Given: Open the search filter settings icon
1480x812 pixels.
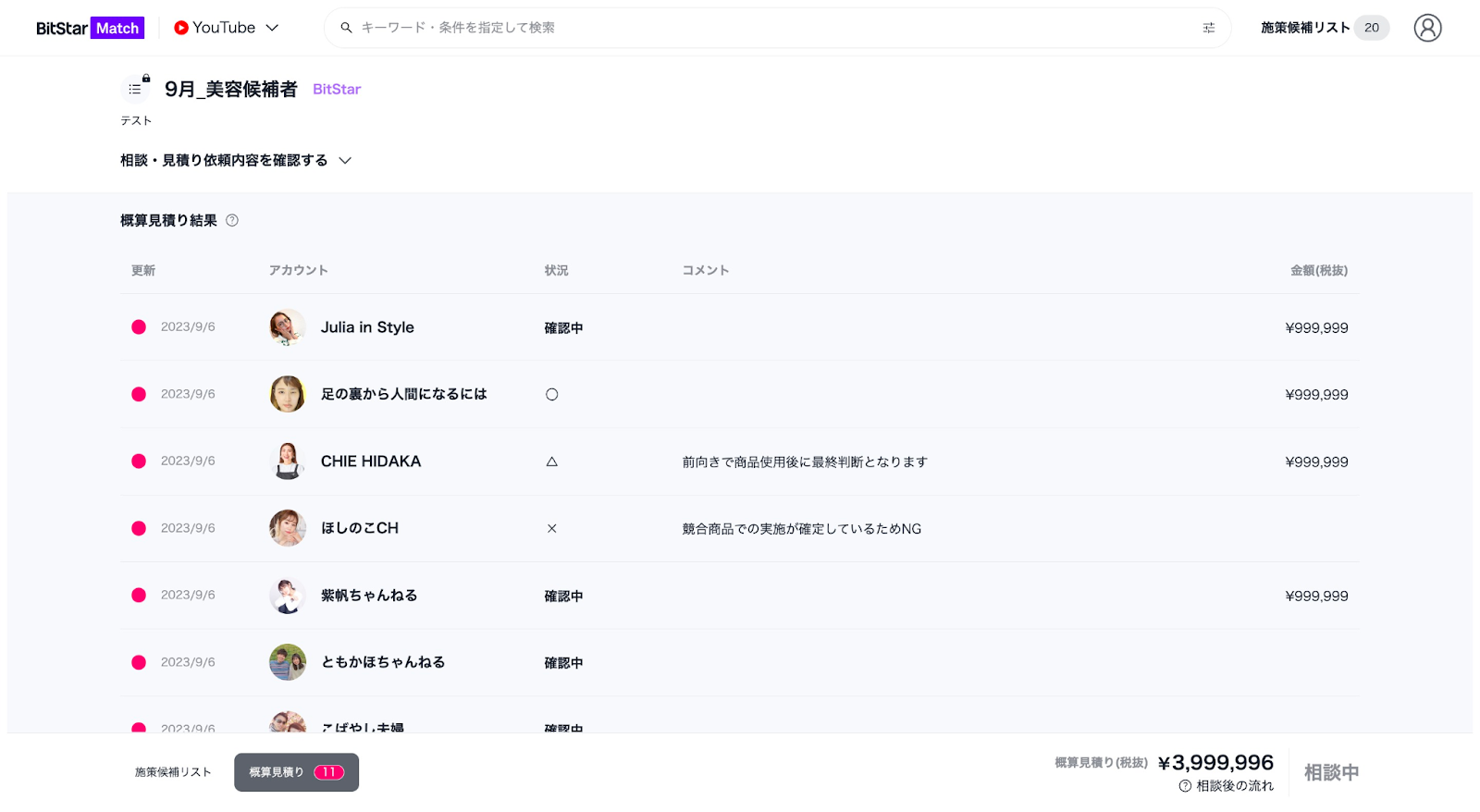Looking at the screenshot, I should [1208, 28].
